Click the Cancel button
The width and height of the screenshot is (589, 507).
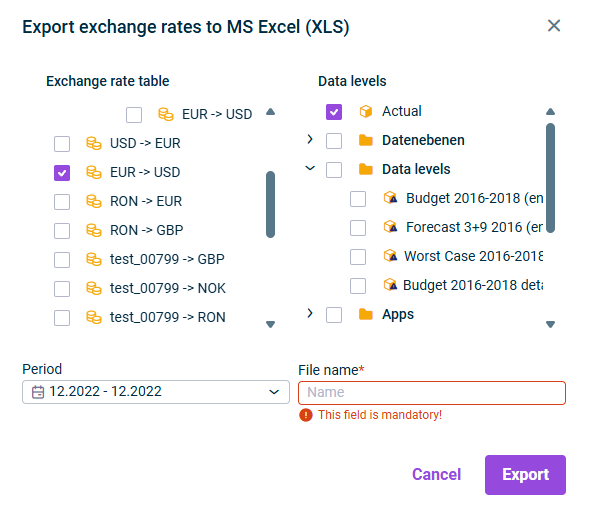[436, 475]
